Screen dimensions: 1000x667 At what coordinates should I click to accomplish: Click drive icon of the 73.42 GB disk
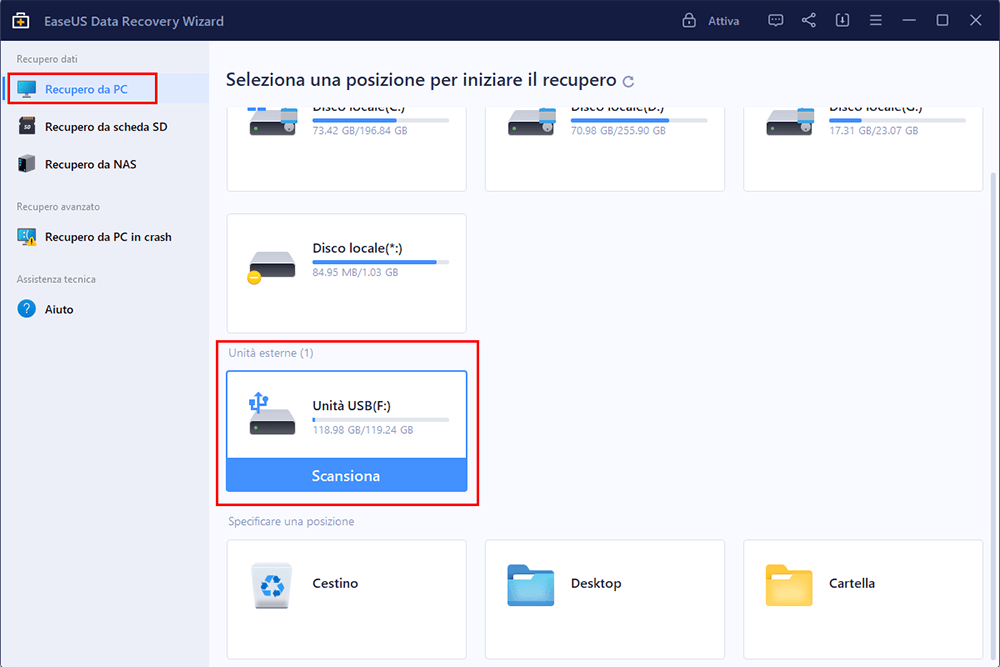[272, 121]
